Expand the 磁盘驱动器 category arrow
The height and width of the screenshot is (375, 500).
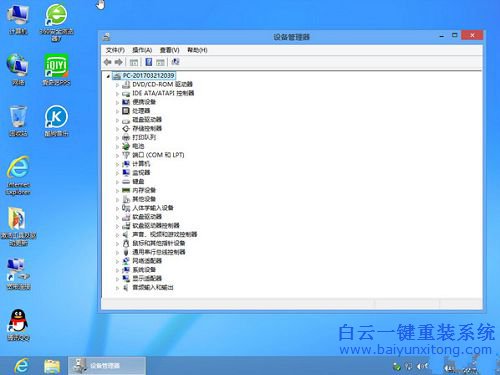[117, 120]
